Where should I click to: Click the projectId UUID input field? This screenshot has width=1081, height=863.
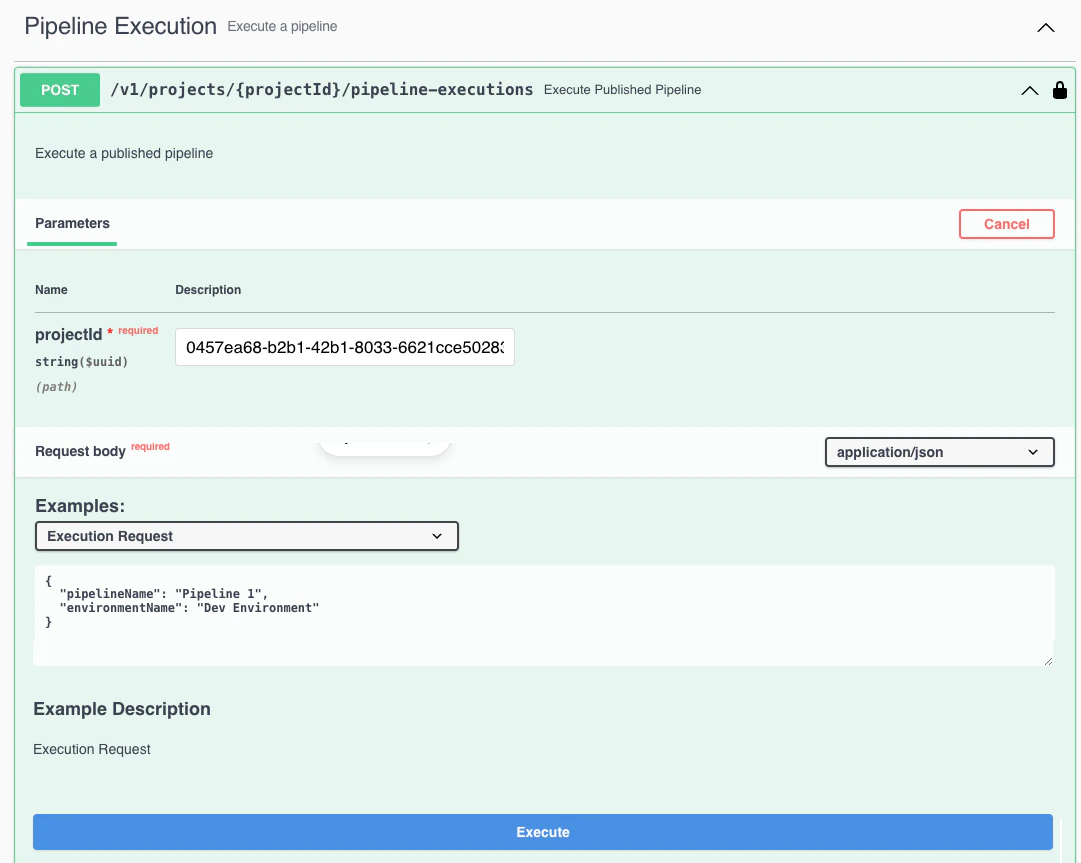click(344, 347)
